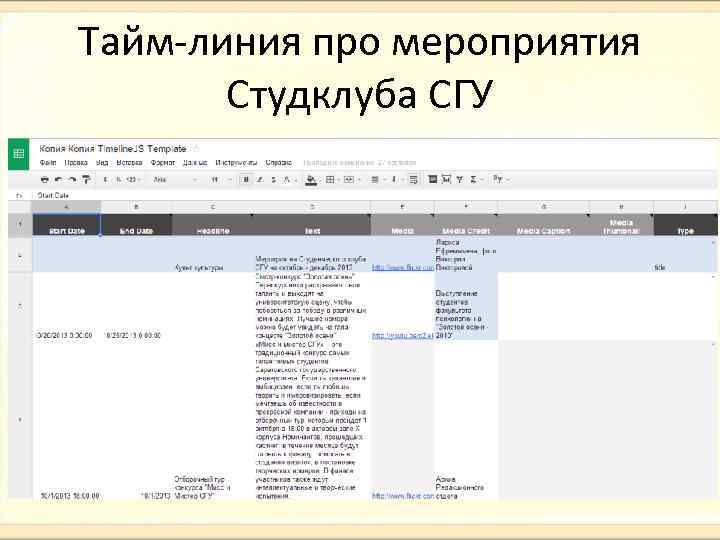The width and height of the screenshot is (720, 540).
Task: Open the functions sigma dropdown
Action: [475, 180]
